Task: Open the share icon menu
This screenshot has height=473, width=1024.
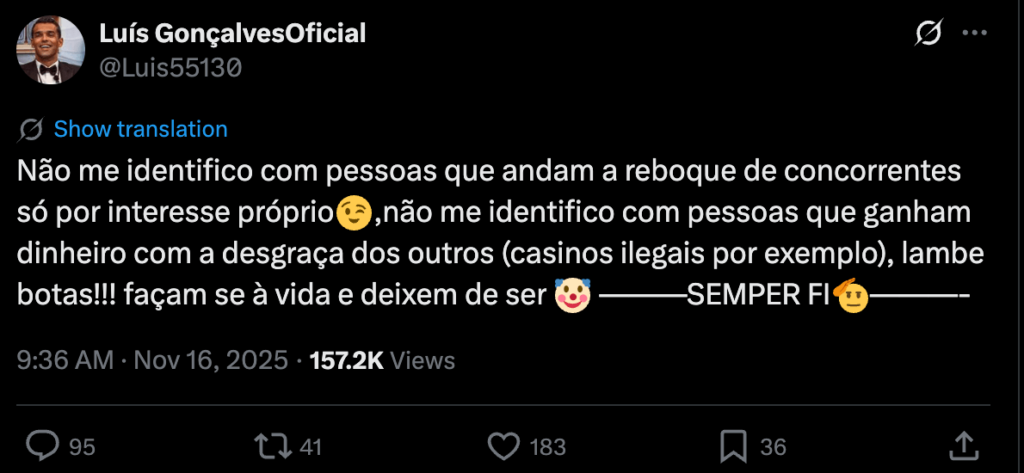Action: (x=962, y=445)
